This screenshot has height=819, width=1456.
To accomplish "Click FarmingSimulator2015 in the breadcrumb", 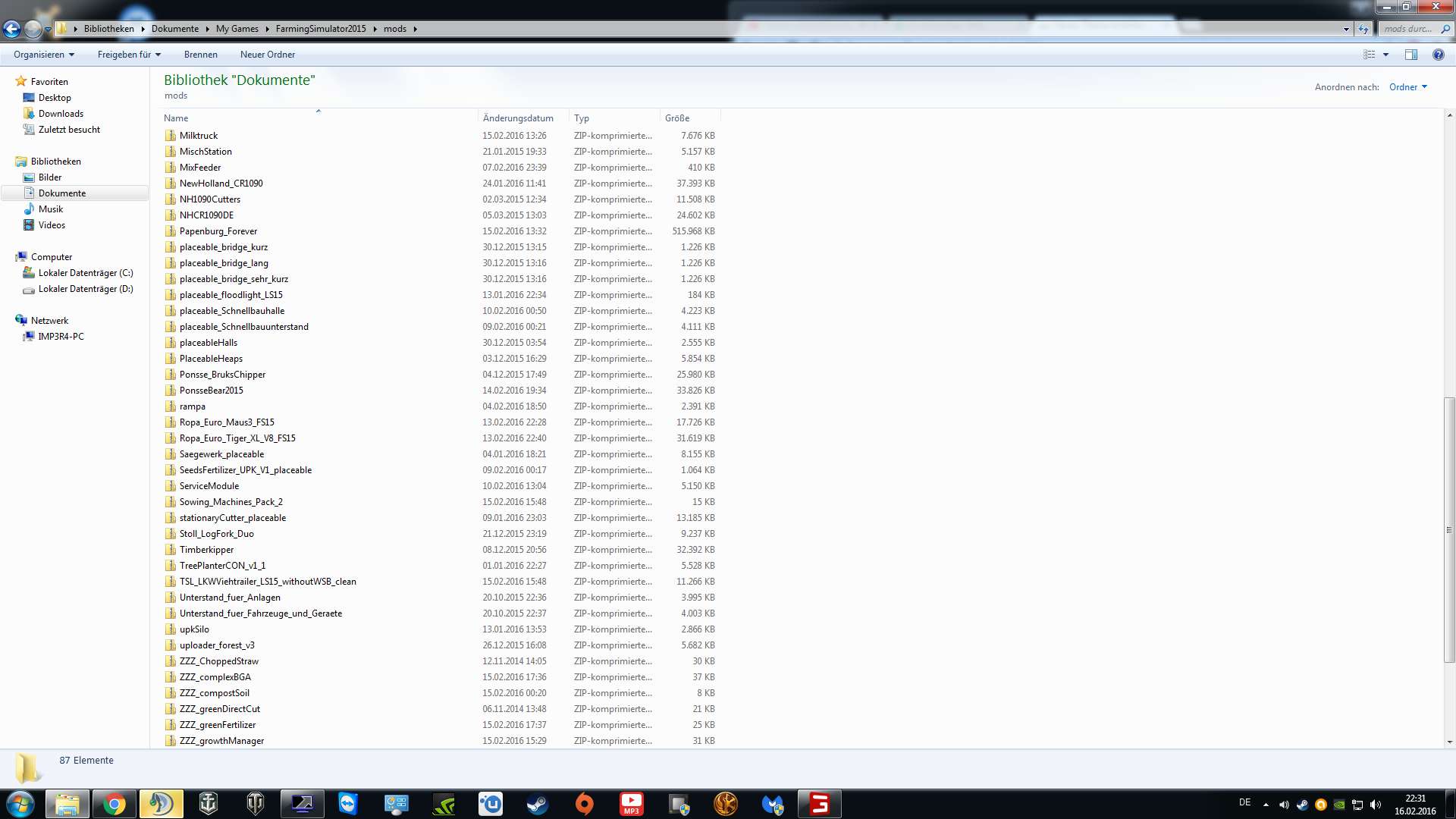I will click(321, 29).
